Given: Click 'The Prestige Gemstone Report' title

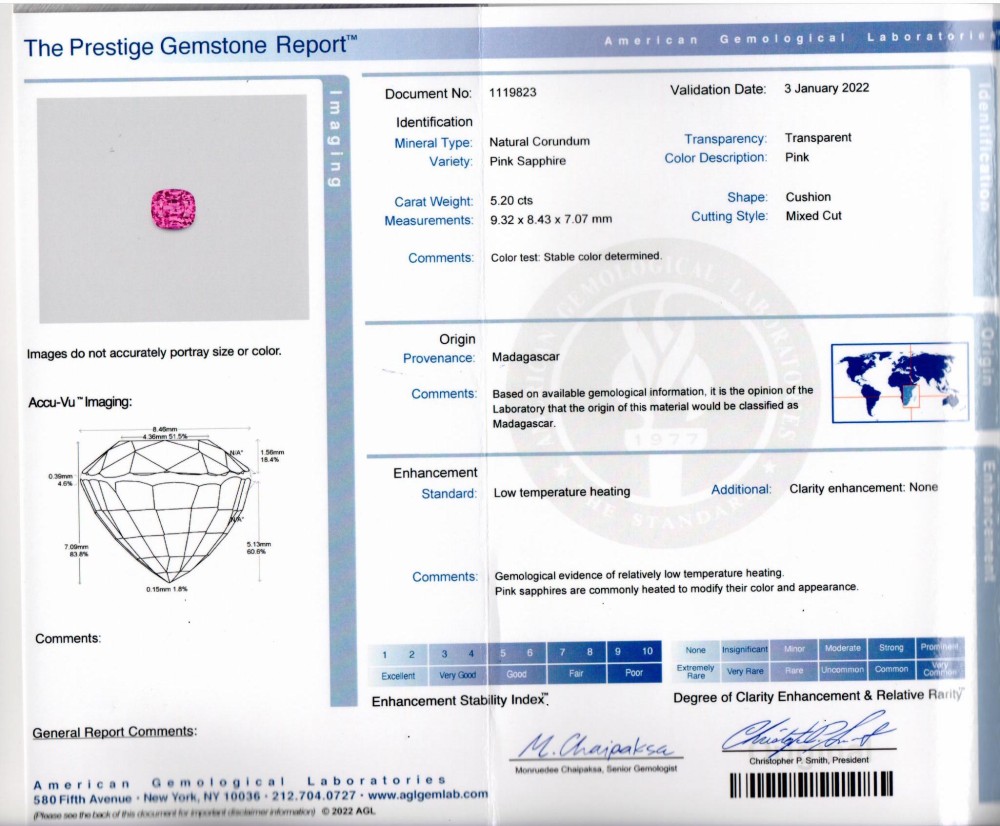Looking at the screenshot, I should coord(190,46).
